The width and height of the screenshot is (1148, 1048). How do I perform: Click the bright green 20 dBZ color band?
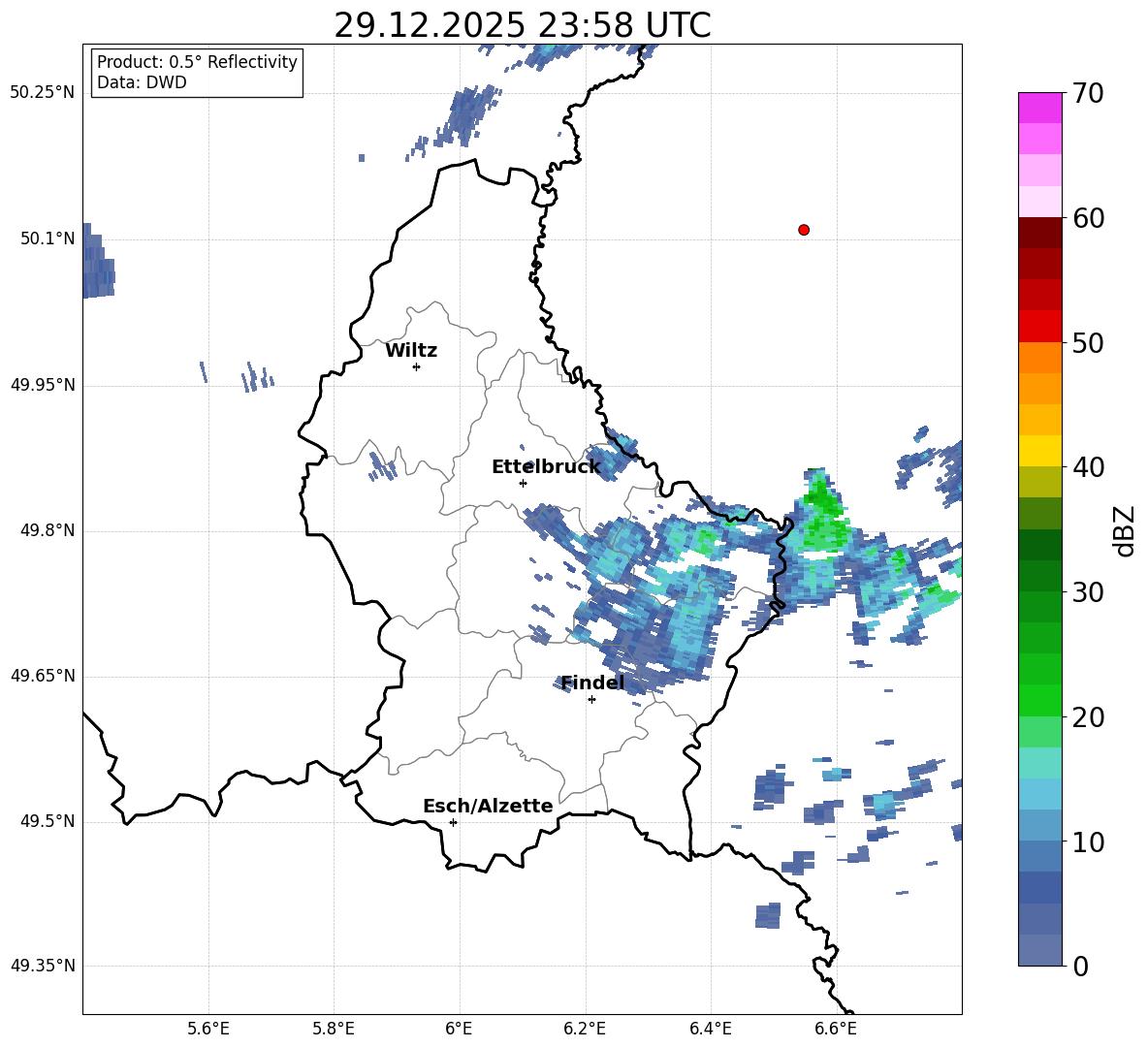pyautogui.click(x=1039, y=700)
